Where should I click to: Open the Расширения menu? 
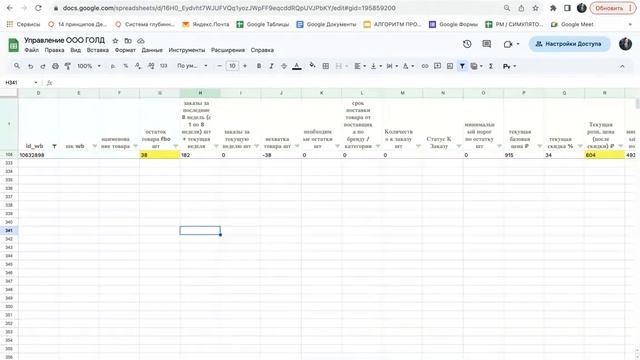[228, 50]
